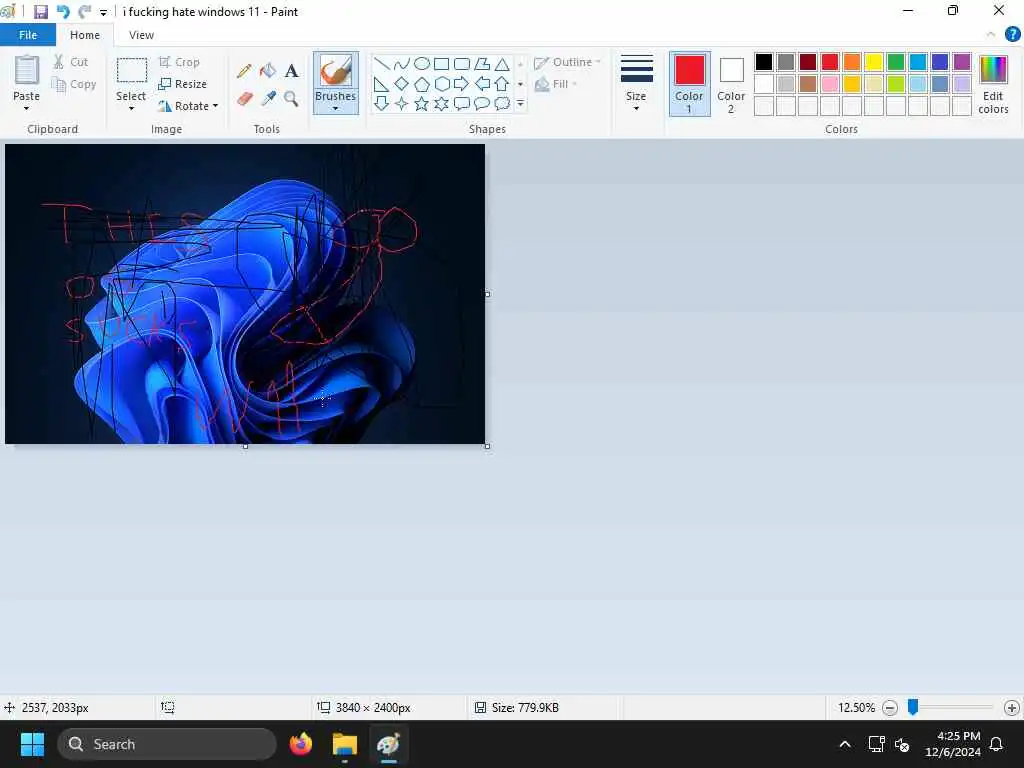The image size is (1024, 768).
Task: Expand the Rotate options
Action: (x=216, y=106)
